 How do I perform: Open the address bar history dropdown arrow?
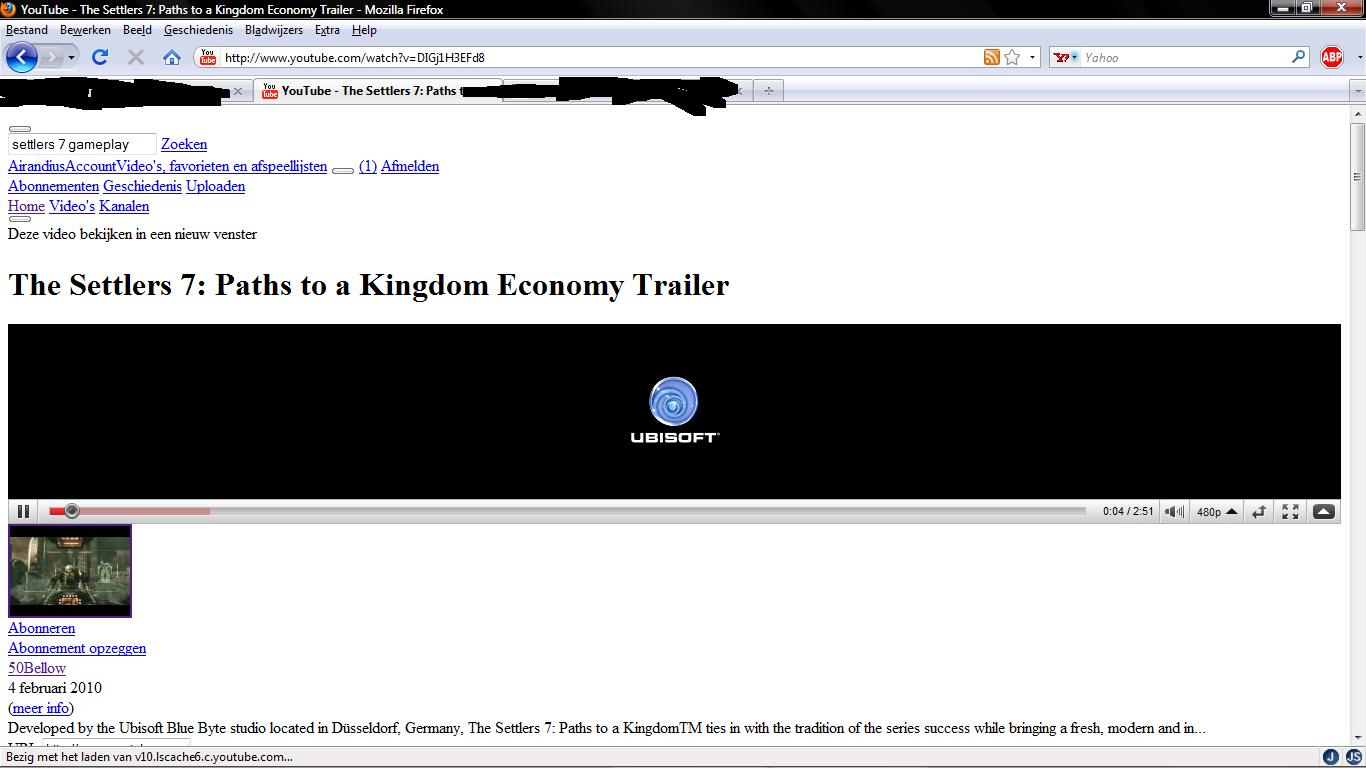1033,57
